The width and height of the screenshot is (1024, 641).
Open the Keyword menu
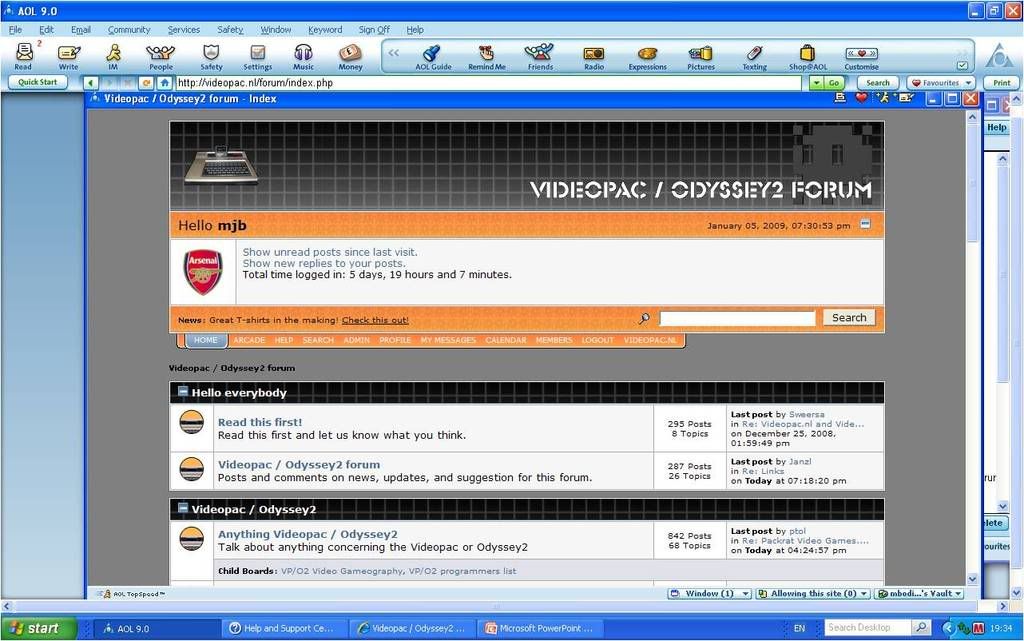click(x=325, y=29)
